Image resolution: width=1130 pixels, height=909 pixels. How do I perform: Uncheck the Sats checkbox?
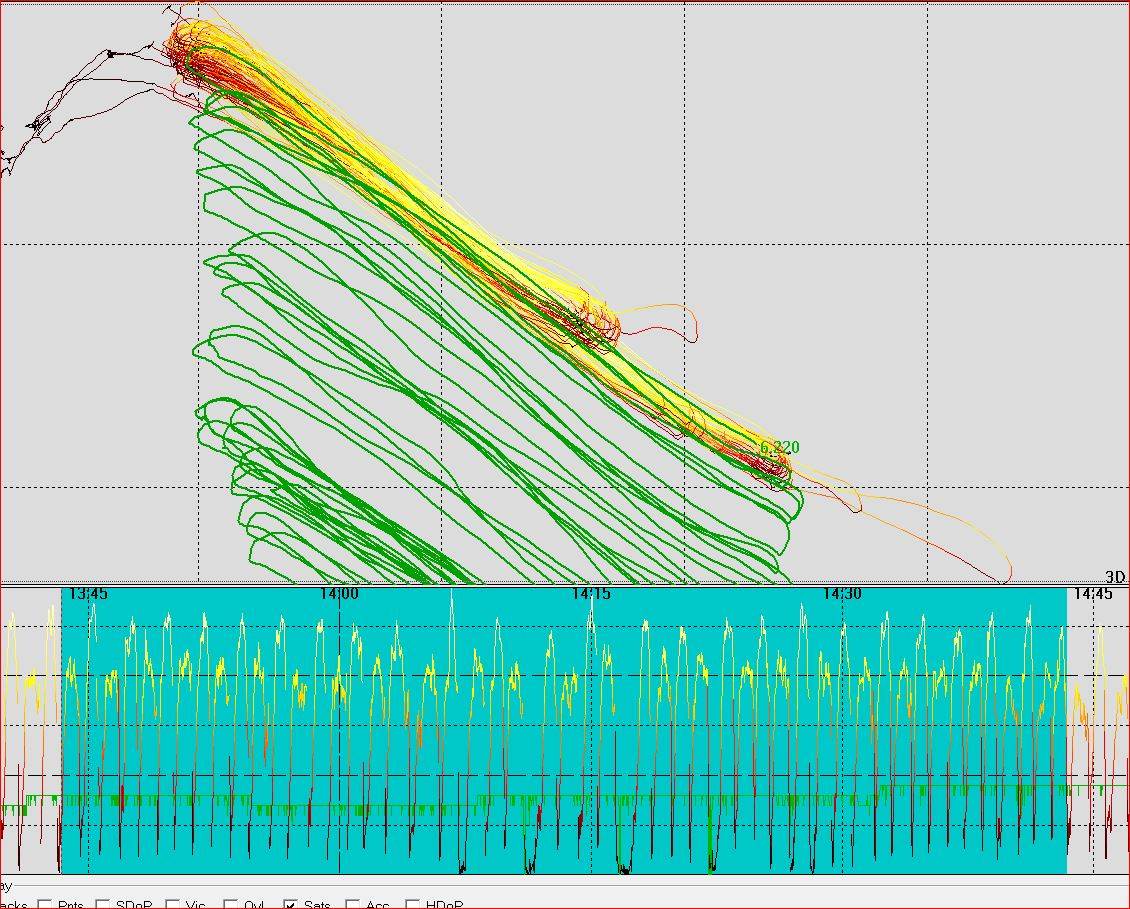tap(291, 904)
